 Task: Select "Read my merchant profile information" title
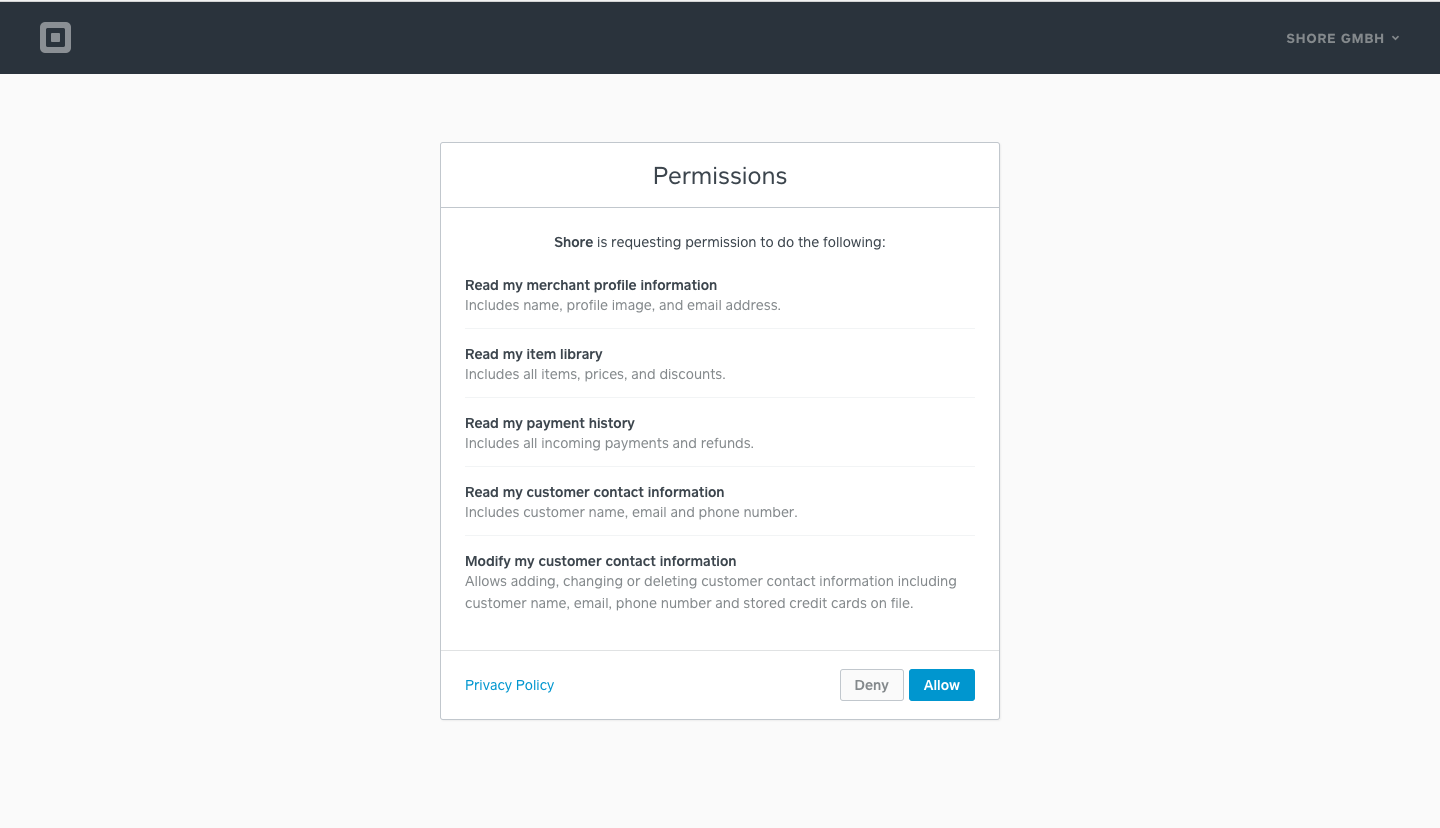coord(591,285)
